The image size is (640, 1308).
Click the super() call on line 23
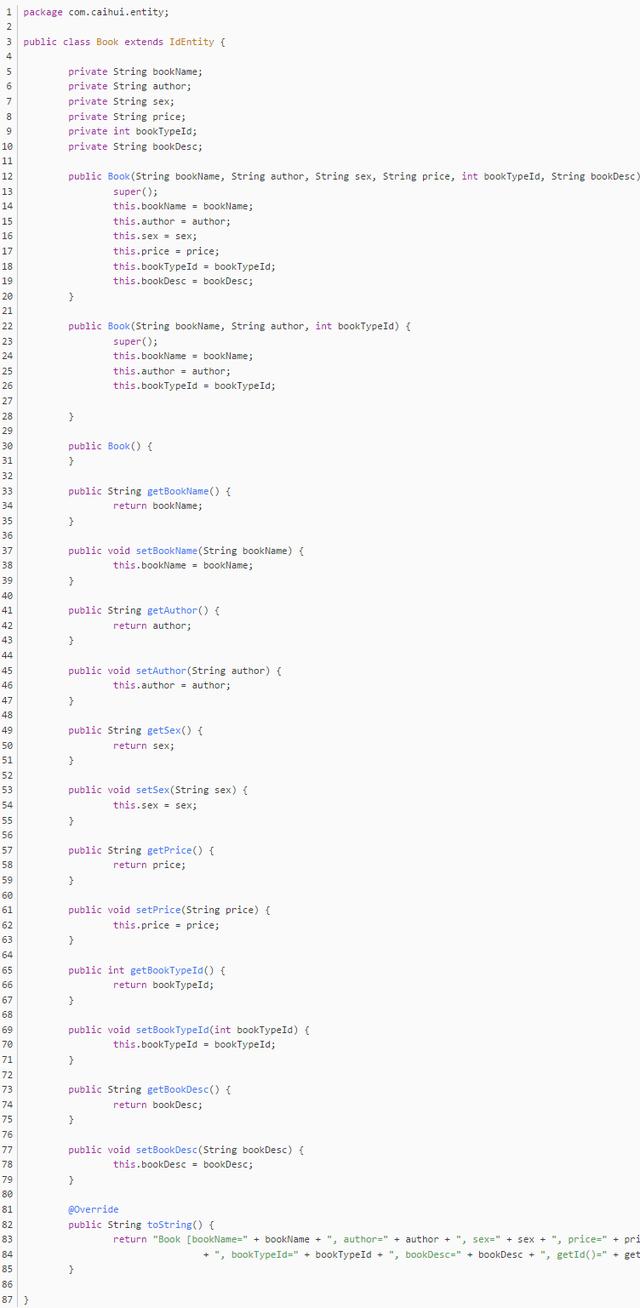pyautogui.click(x=135, y=341)
